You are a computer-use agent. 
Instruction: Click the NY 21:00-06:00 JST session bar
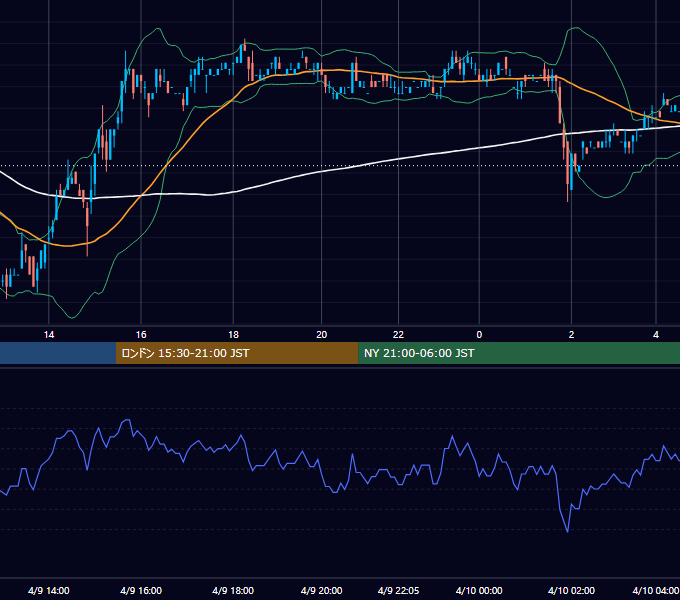pos(519,353)
